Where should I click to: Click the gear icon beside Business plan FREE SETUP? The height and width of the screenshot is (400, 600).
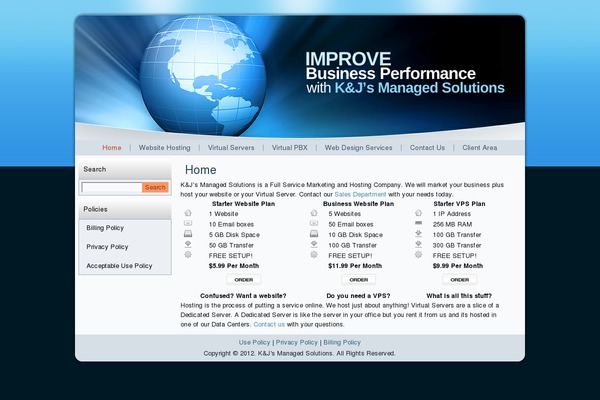coord(314,255)
